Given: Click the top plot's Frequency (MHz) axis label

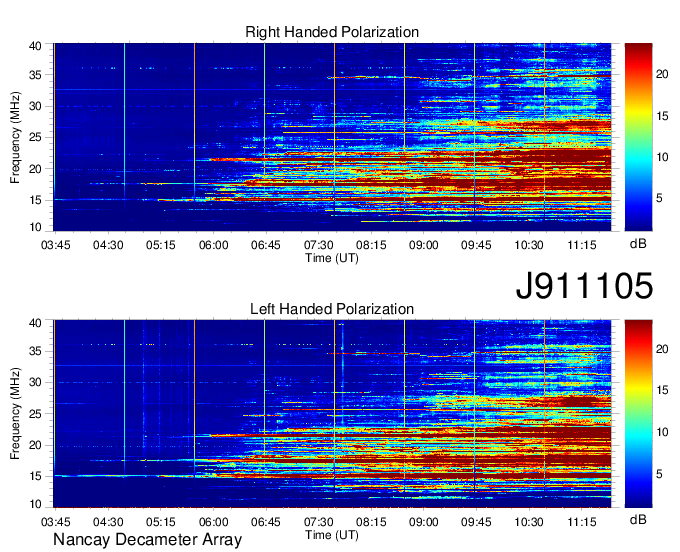Looking at the screenshot, I should tap(15, 137).
